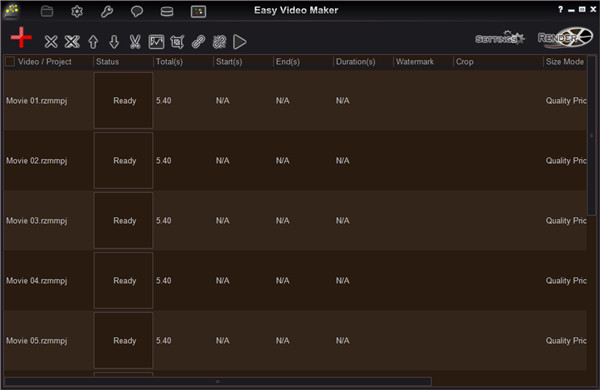Click Ready status thumbnail of Movie 03
This screenshot has height=390, width=600.
pos(123,220)
